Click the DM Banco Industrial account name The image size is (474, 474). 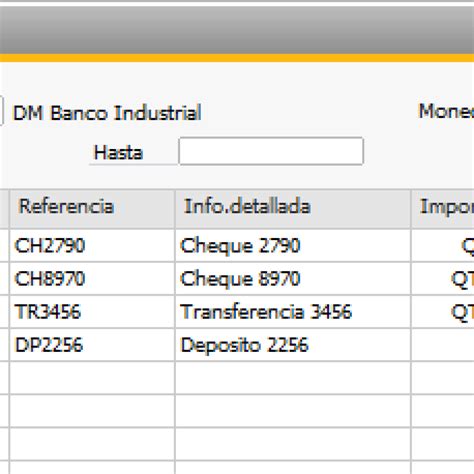click(x=107, y=113)
